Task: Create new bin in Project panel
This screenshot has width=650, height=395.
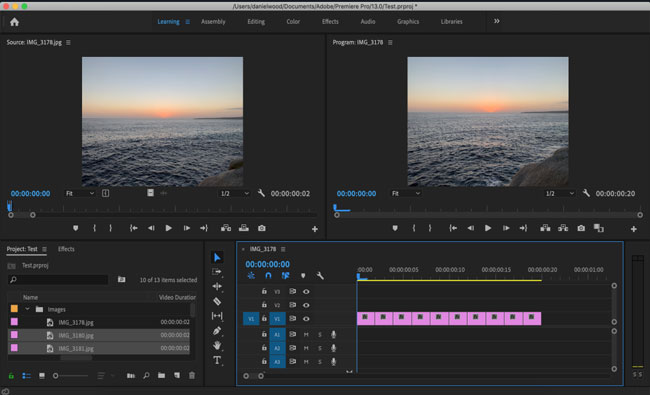Action: 161,376
